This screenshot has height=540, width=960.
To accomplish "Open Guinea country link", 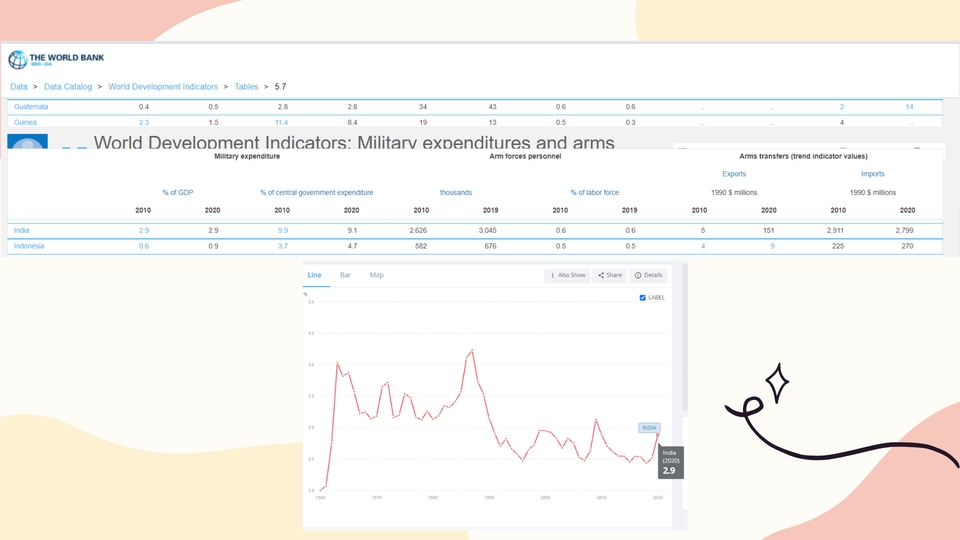I will (x=25, y=122).
